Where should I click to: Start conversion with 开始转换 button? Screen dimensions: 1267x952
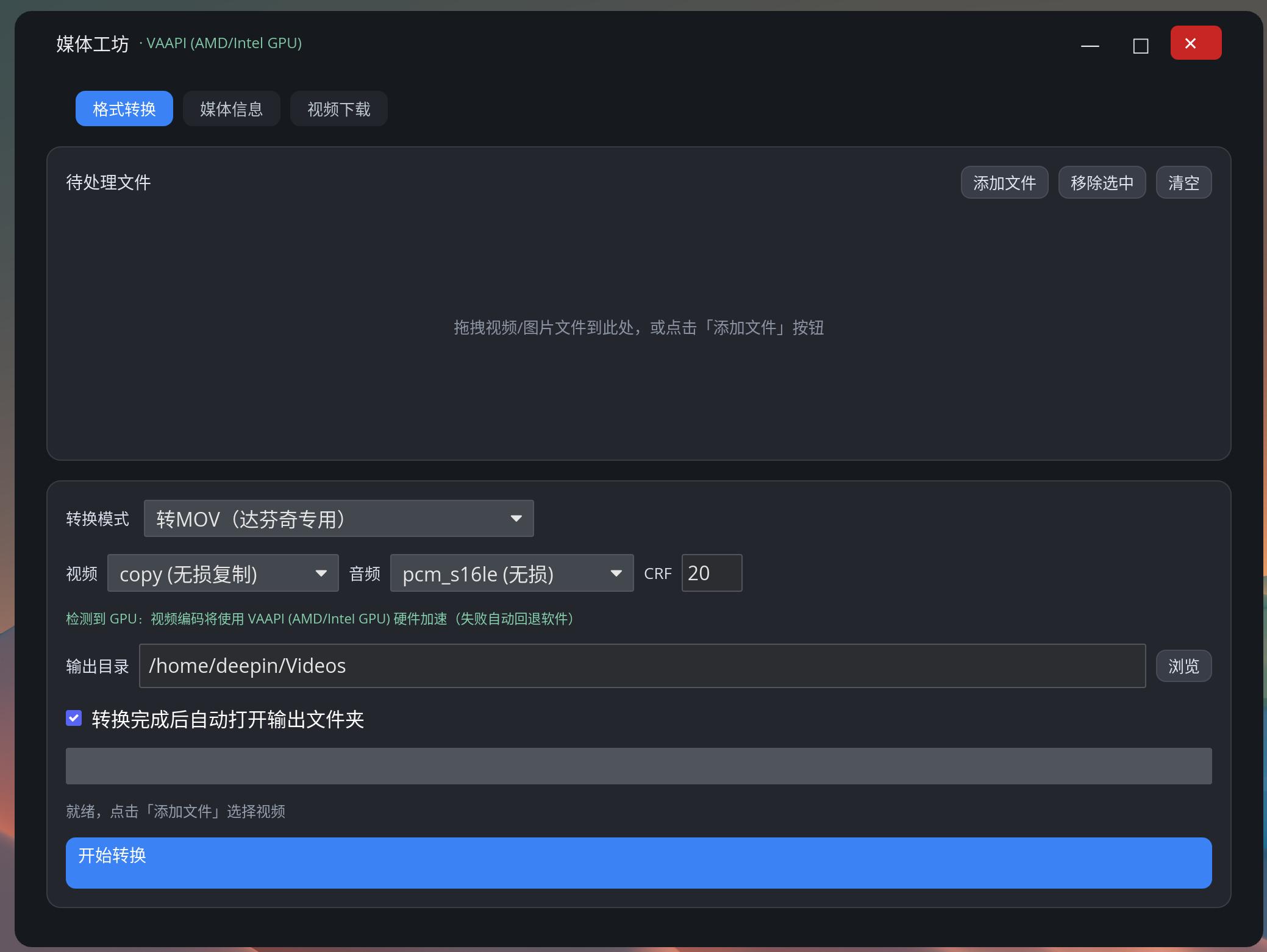pyautogui.click(x=638, y=862)
